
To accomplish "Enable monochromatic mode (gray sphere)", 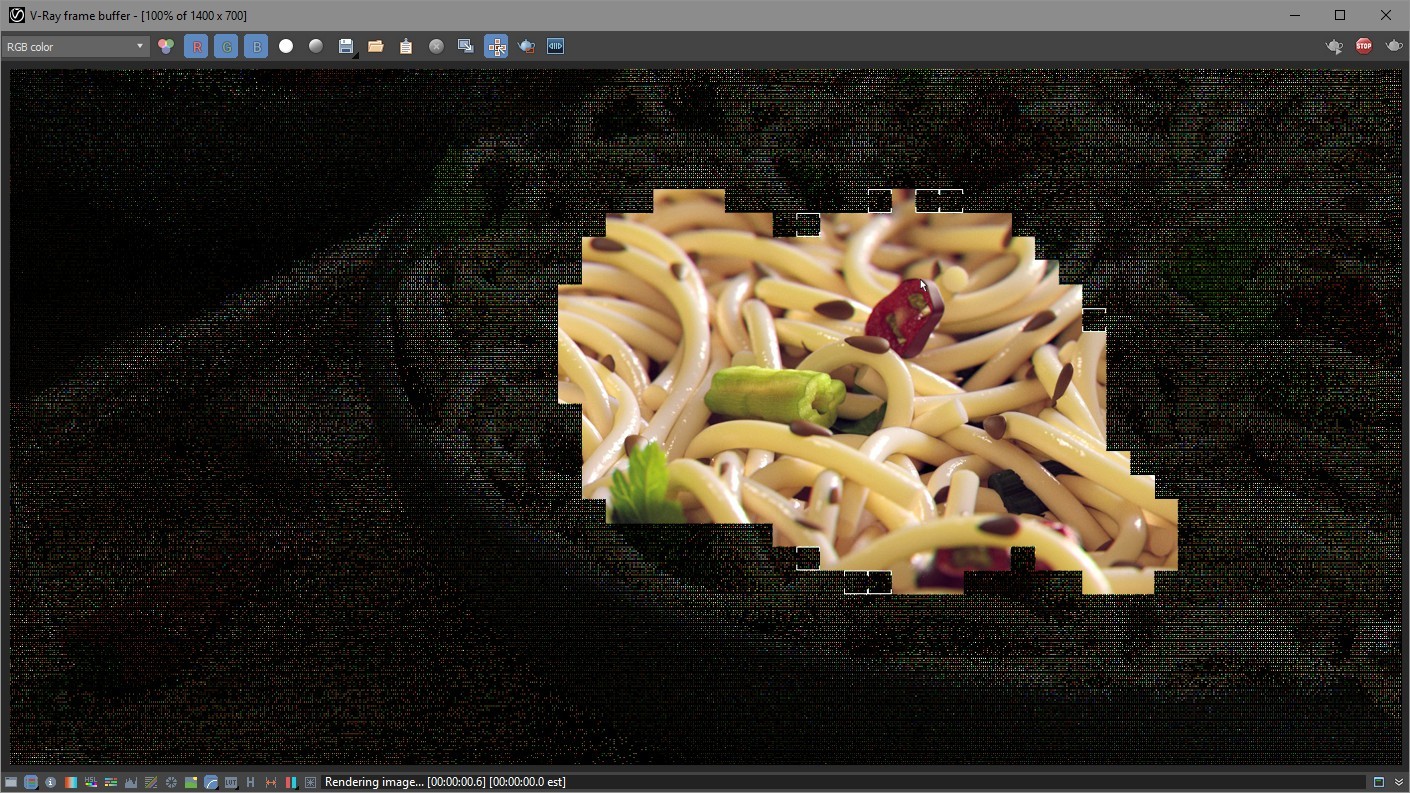I will coord(316,47).
